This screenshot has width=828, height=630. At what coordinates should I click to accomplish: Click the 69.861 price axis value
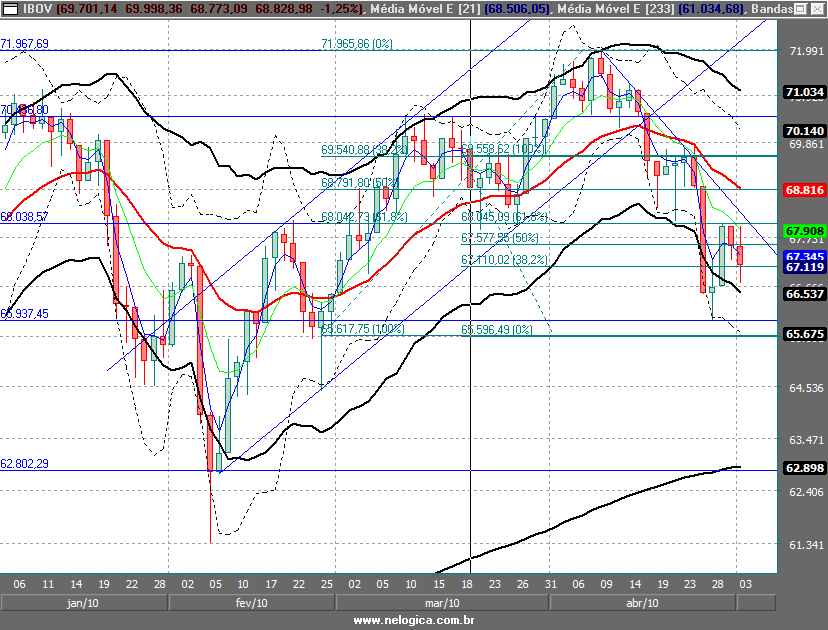806,144
